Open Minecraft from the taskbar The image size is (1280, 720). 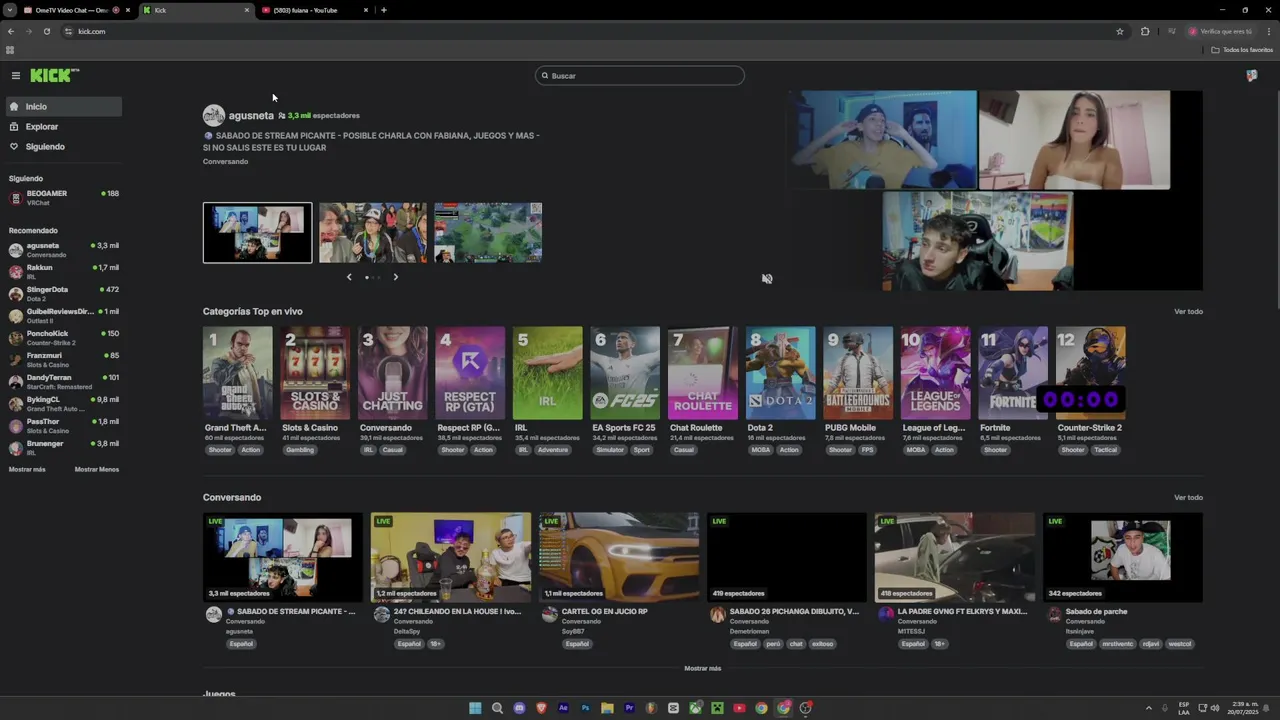tap(717, 708)
